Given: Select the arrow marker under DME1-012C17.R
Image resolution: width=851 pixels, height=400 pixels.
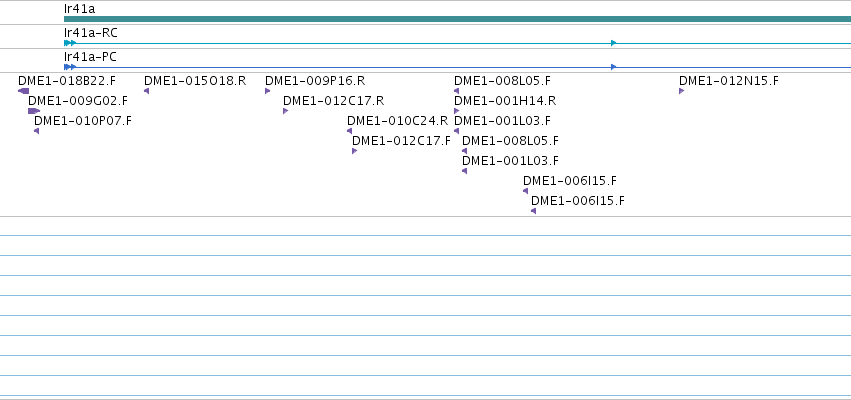Looking at the screenshot, I should [x=285, y=111].
